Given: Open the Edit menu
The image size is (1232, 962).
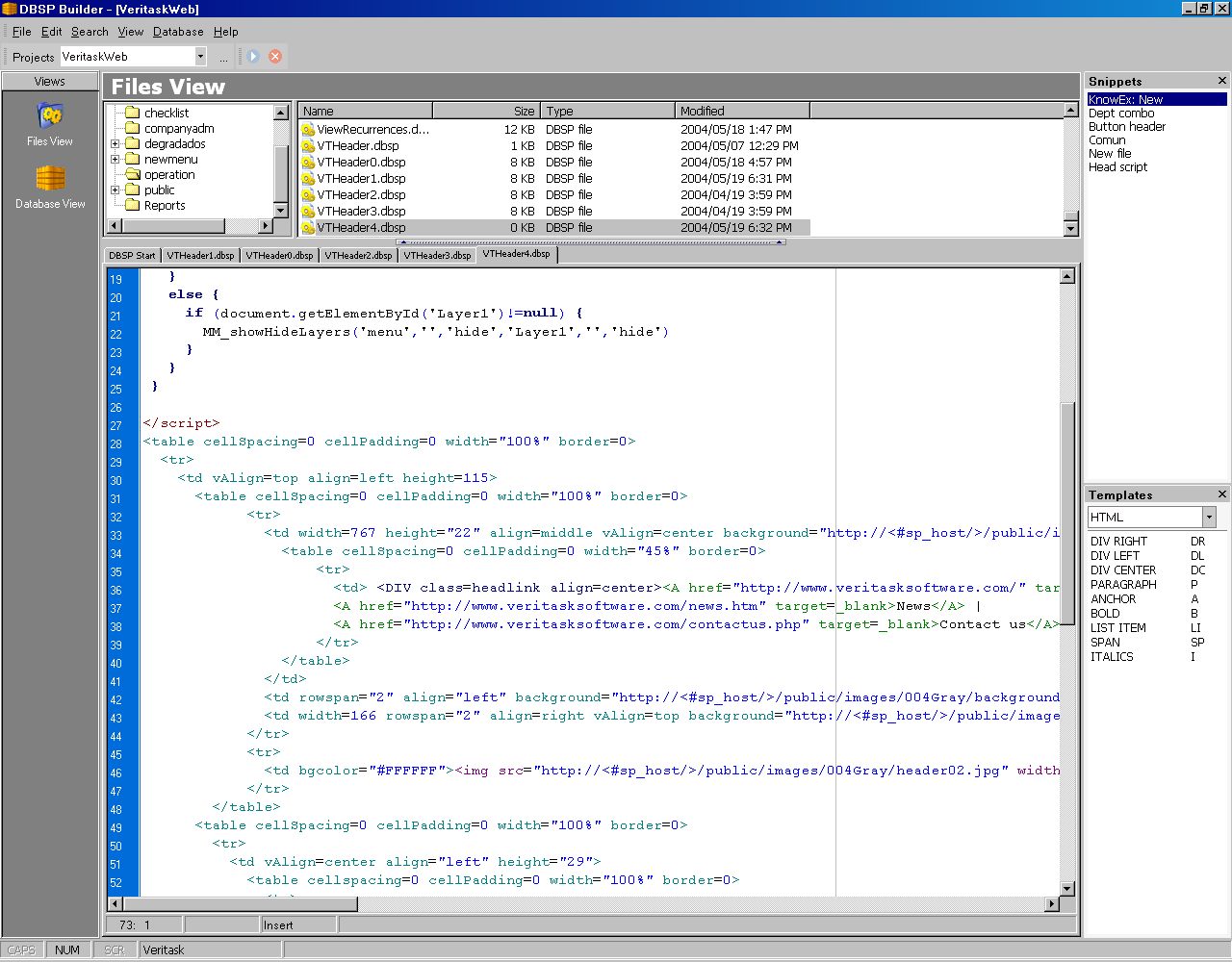Looking at the screenshot, I should [x=52, y=32].
